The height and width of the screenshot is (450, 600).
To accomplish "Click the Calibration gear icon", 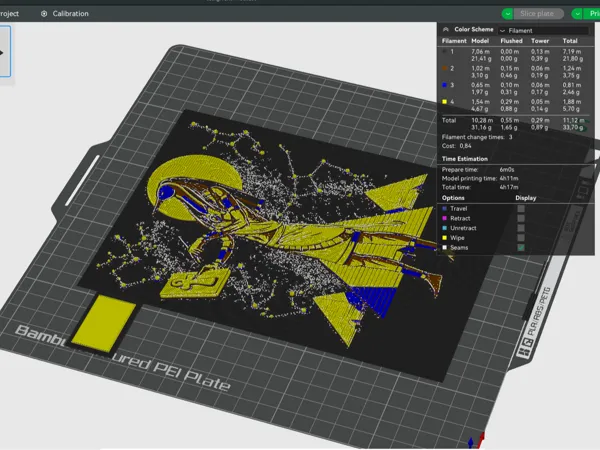I will (44, 14).
